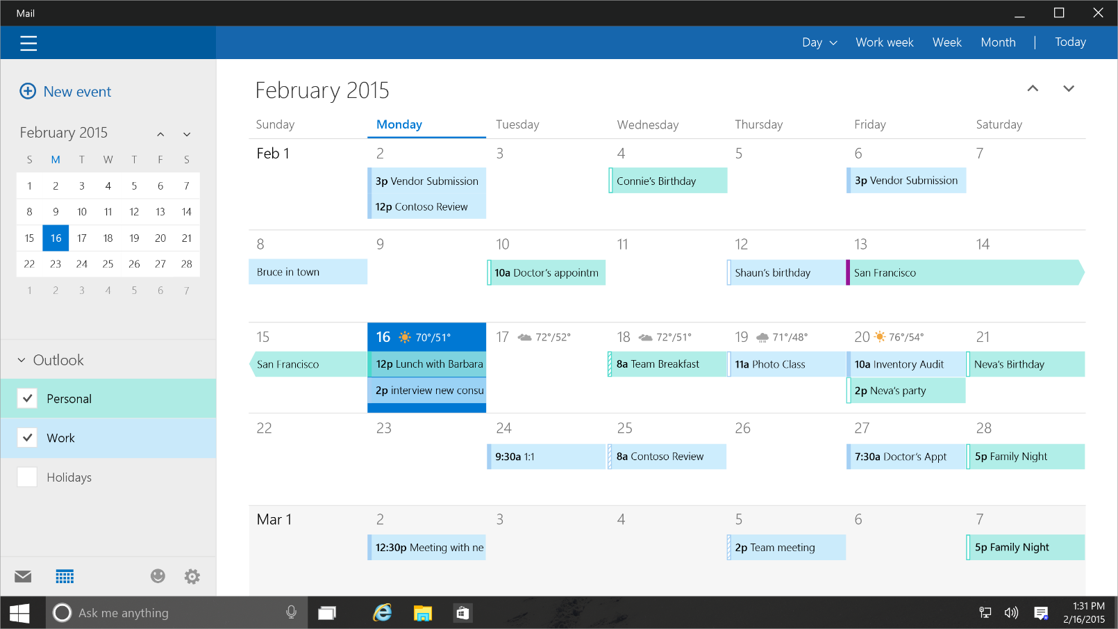The width and height of the screenshot is (1118, 629).
Task: Switch to Mail using the envelope icon
Action: pyautogui.click(x=22, y=576)
